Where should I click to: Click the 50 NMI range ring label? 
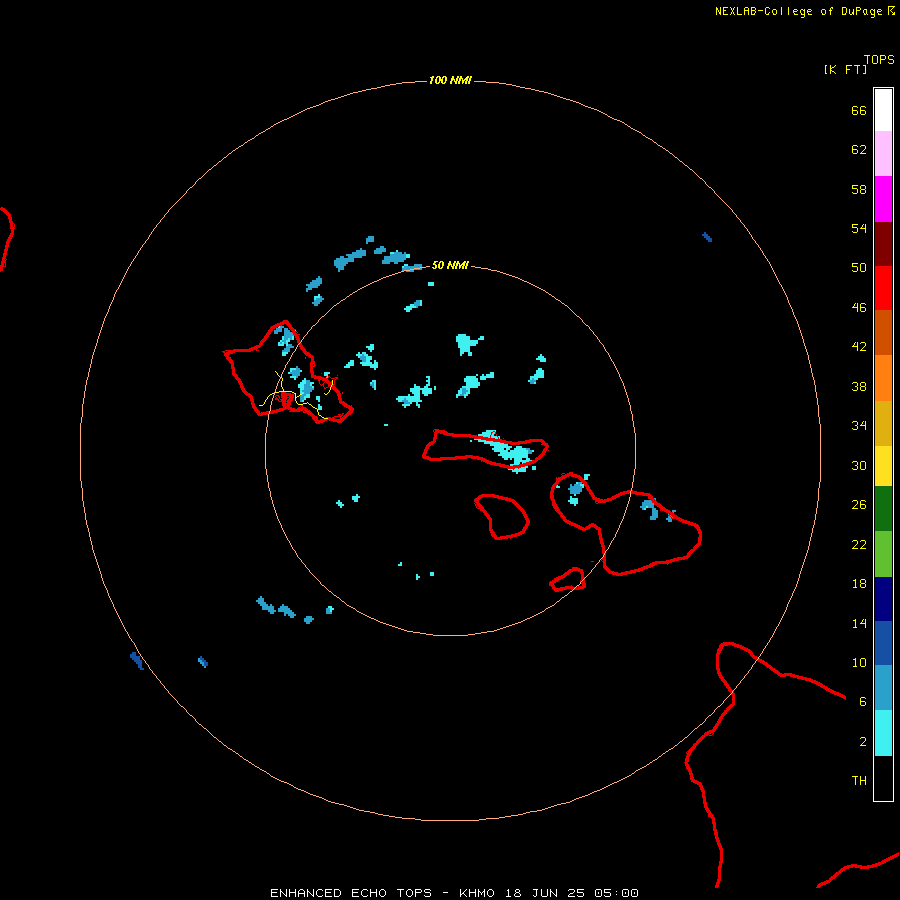click(450, 265)
